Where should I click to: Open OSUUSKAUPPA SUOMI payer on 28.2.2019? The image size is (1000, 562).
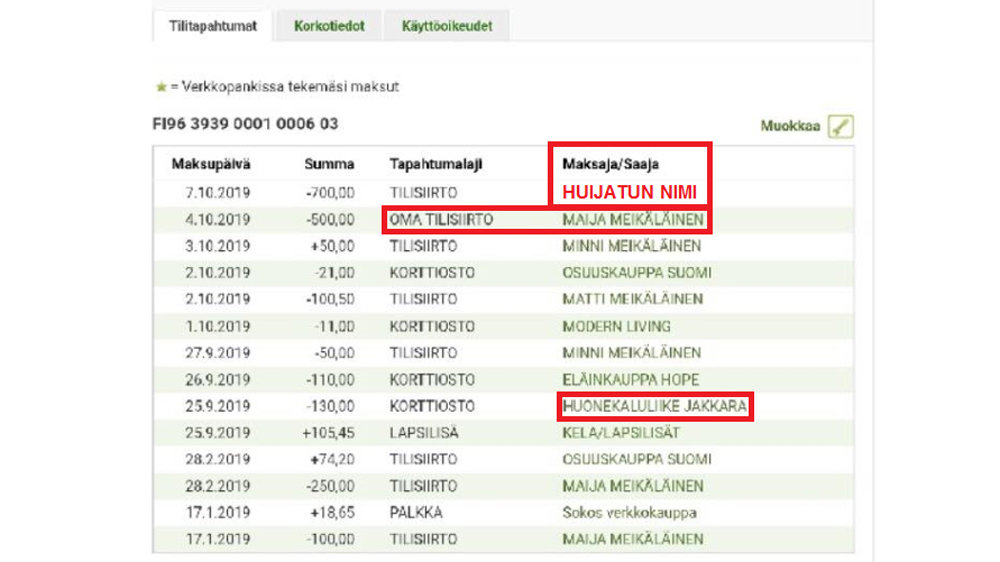(636, 459)
